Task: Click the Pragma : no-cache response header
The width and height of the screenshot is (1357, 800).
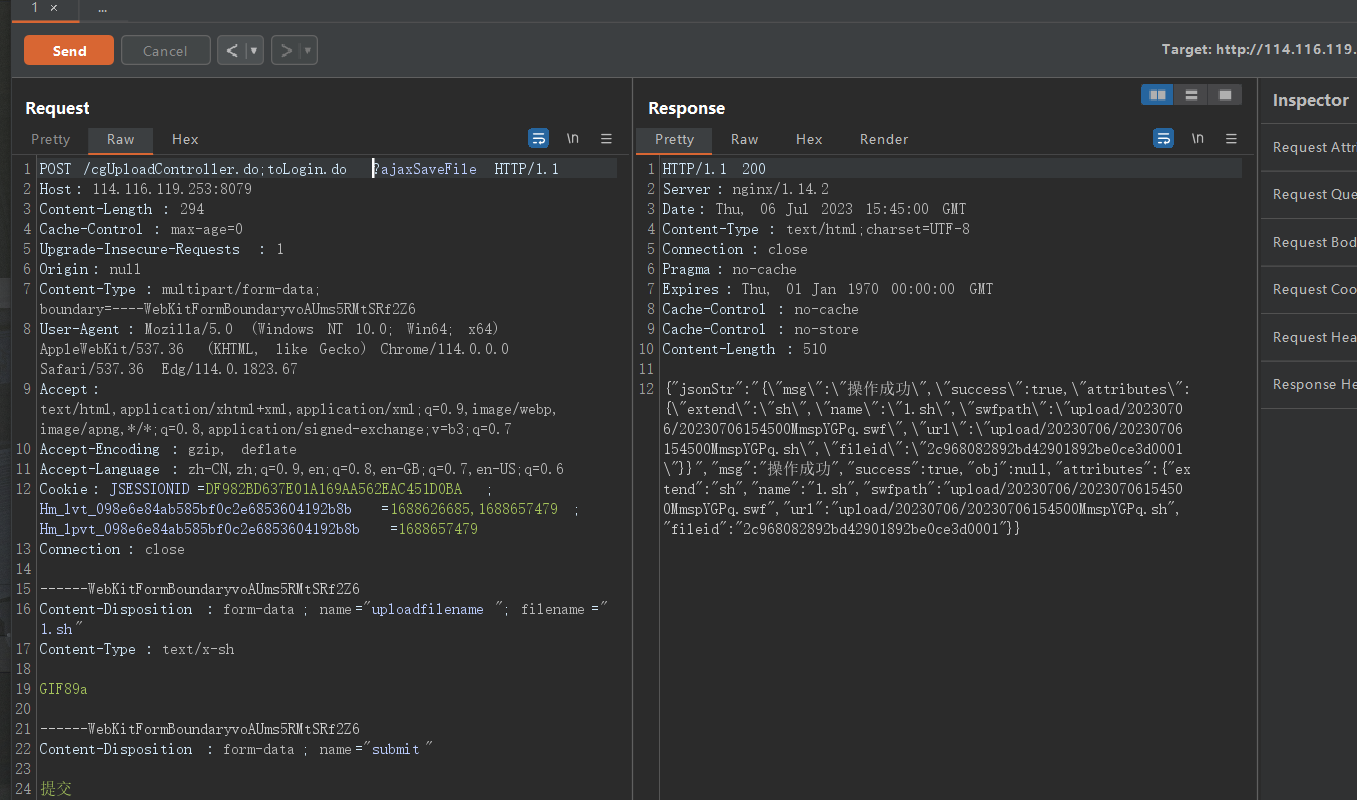Action: pos(730,269)
